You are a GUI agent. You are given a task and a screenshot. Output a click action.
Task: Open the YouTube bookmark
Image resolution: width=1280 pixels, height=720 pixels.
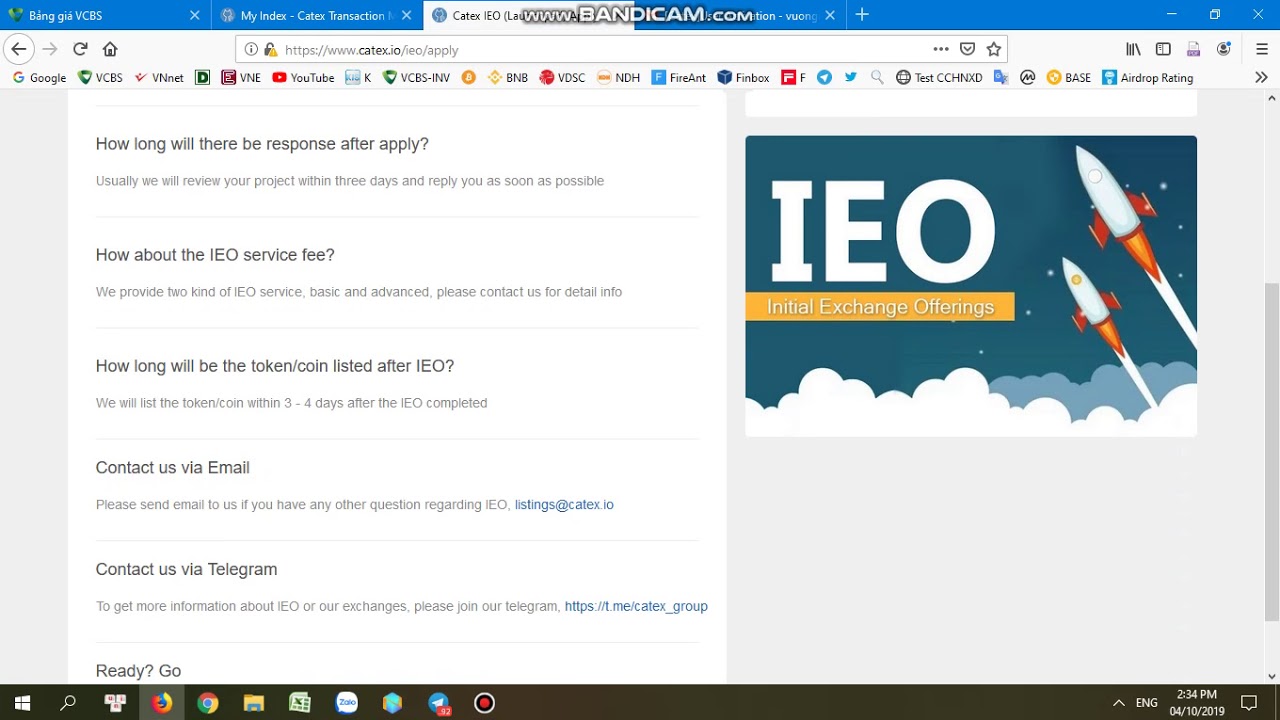tap(303, 77)
